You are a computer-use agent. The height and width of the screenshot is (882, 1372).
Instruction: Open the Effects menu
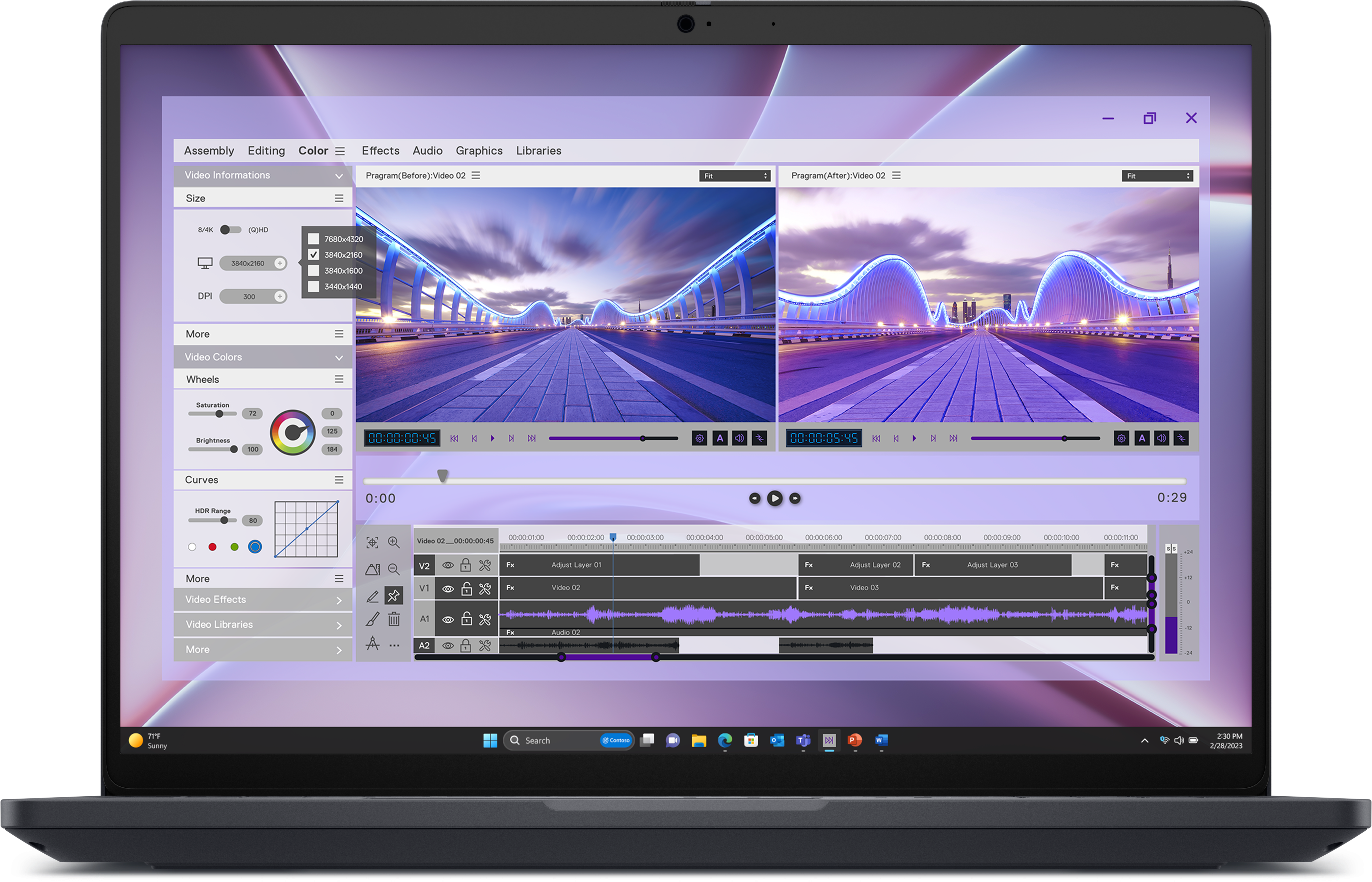[x=380, y=151]
